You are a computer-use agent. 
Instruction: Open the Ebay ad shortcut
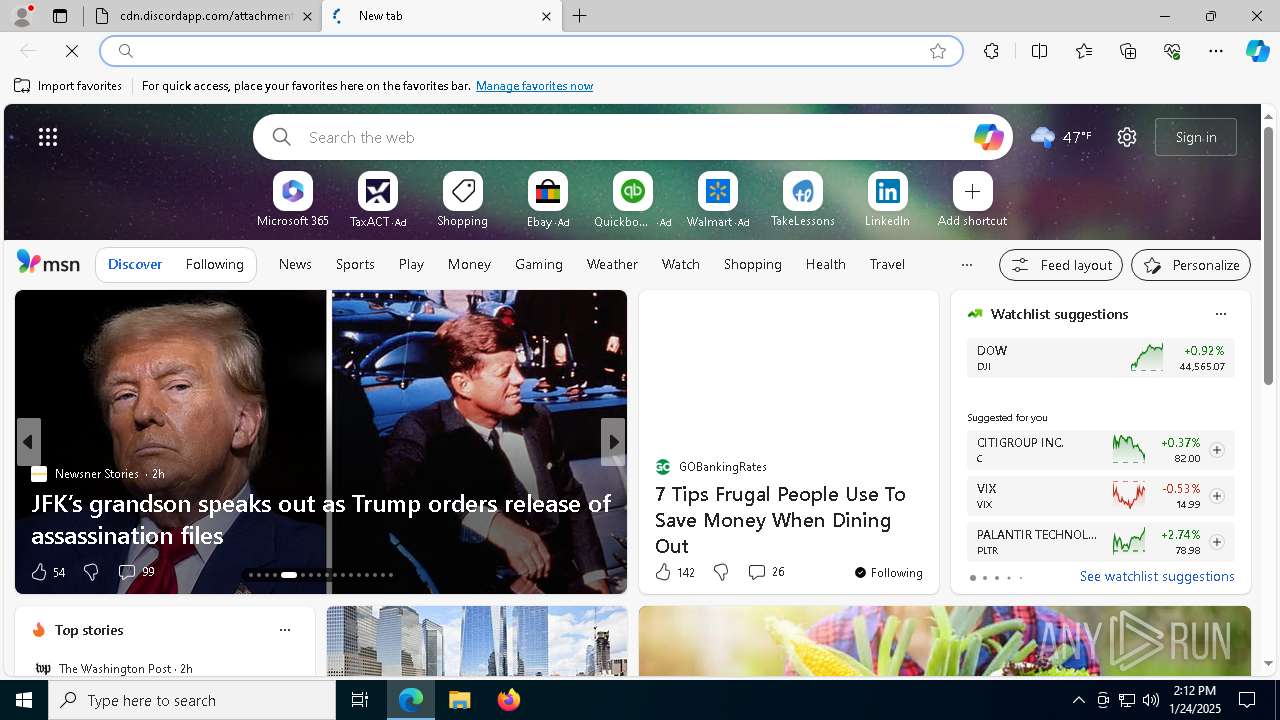(548, 200)
